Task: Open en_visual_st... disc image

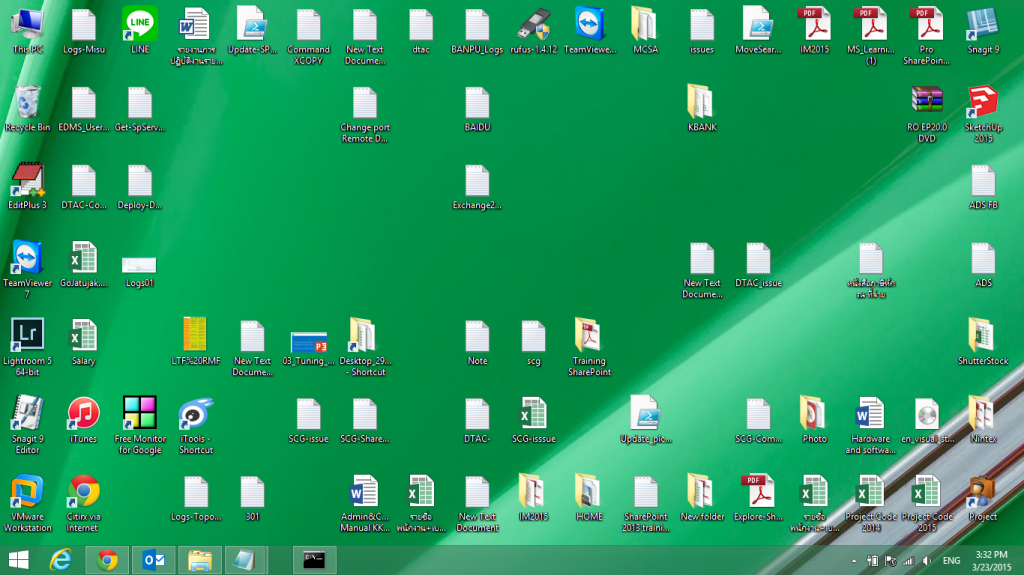Action: click(927, 419)
